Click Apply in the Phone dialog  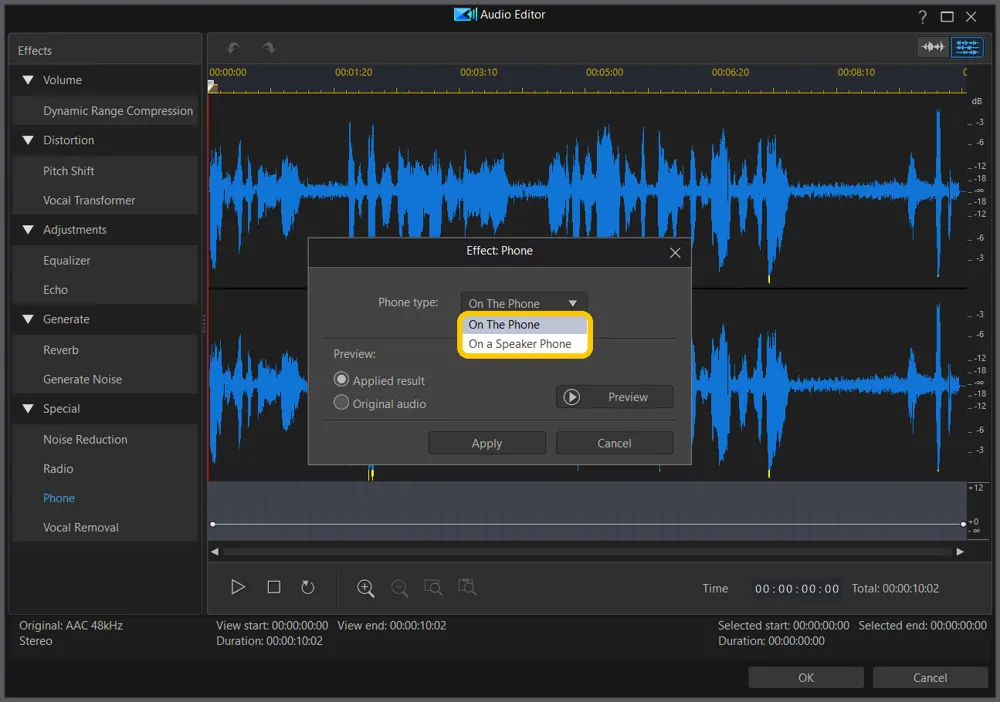point(487,443)
